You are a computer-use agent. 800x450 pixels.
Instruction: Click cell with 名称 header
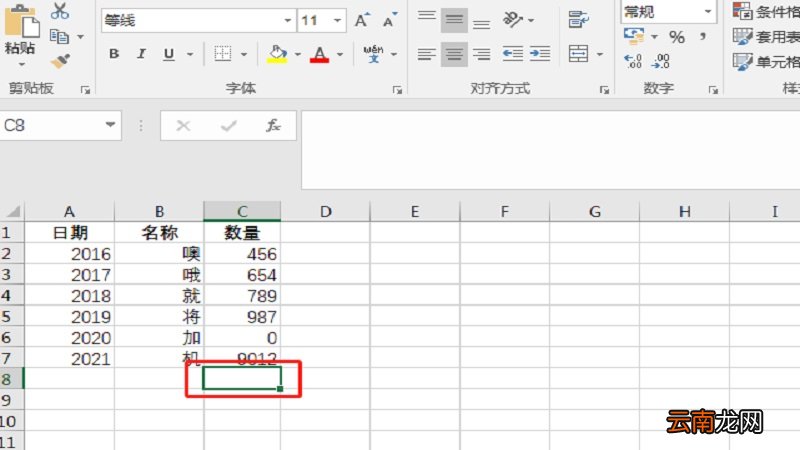tap(159, 233)
